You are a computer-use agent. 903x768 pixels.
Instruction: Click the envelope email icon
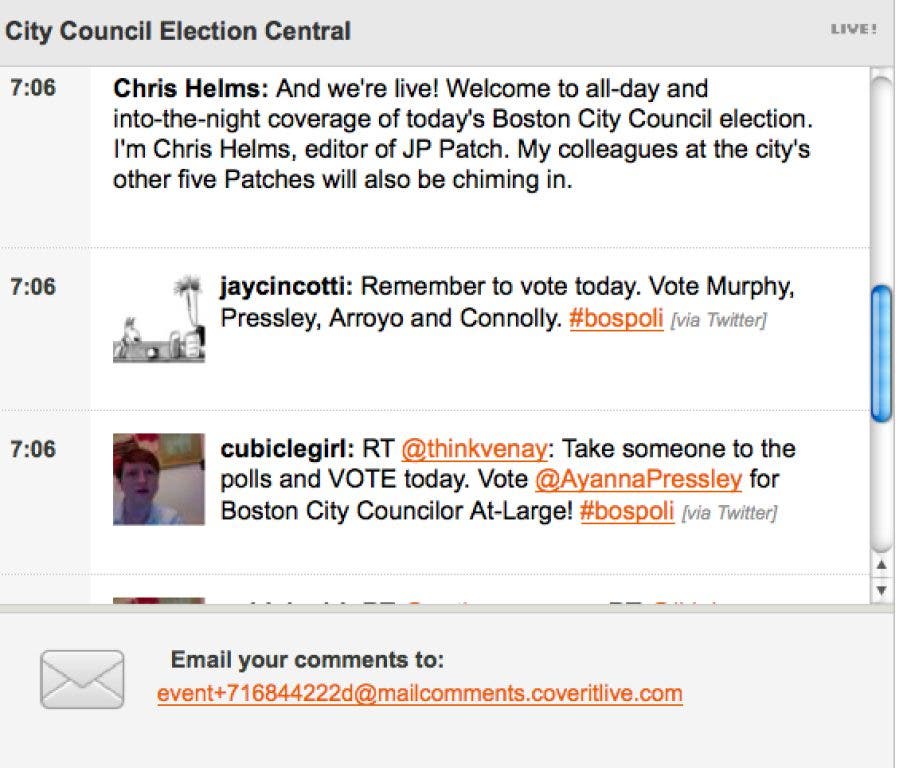(82, 679)
